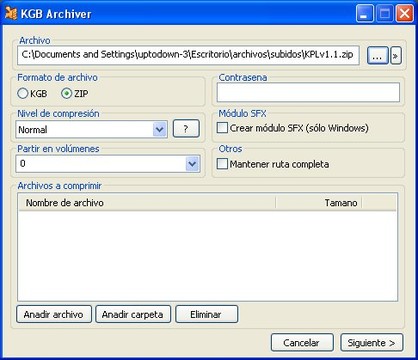The height and width of the screenshot is (360, 418).
Task: Click the Archivo path input field
Action: [188, 55]
